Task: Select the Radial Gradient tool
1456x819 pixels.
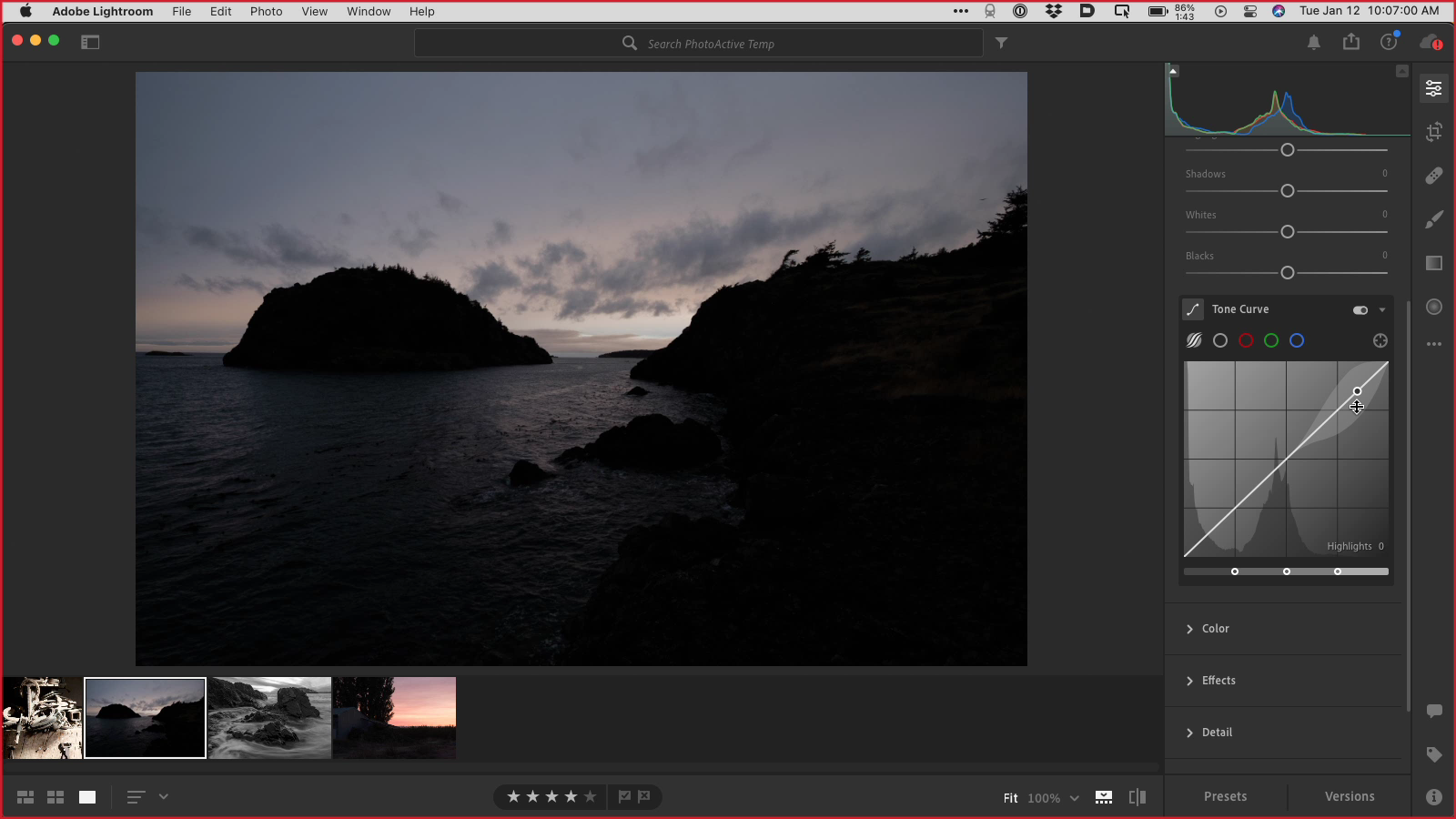Action: (1433, 307)
